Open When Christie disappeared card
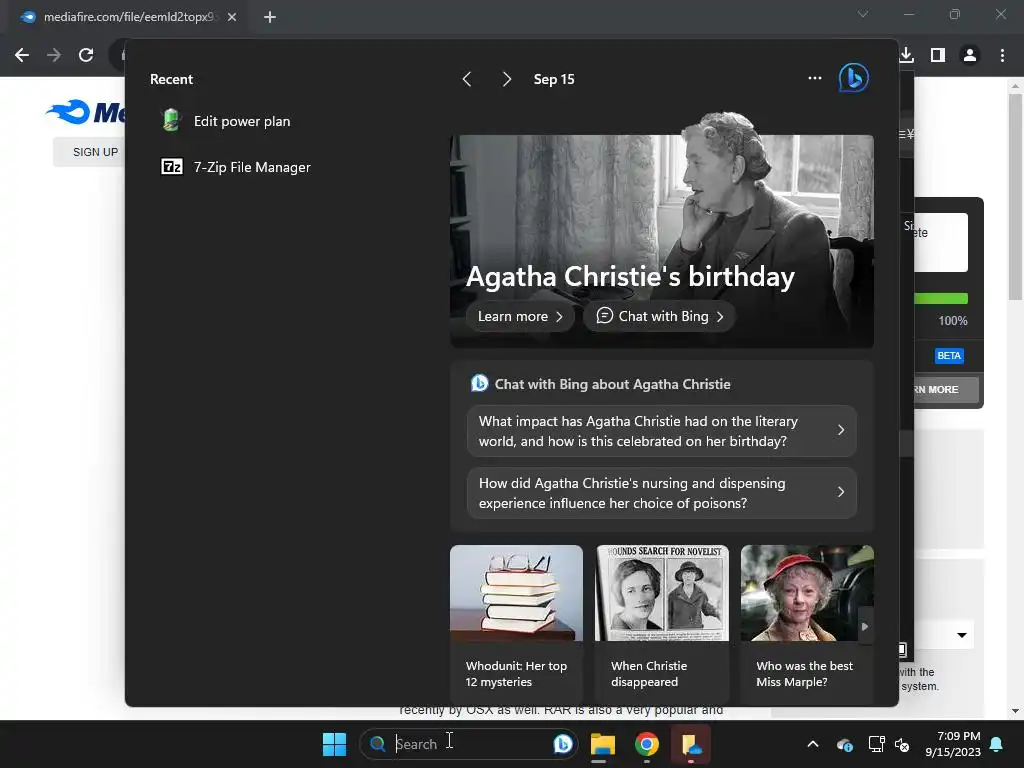The width and height of the screenshot is (1024, 768). point(662,622)
